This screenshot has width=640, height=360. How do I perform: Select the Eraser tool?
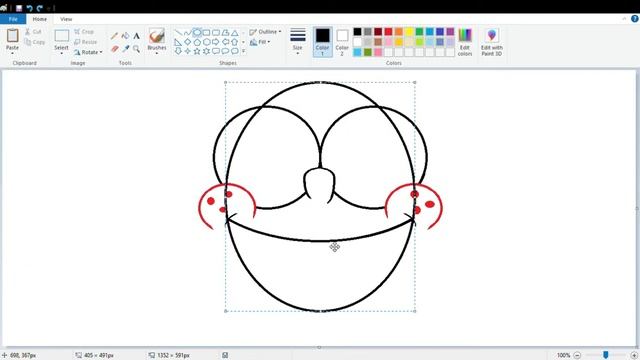pos(114,49)
